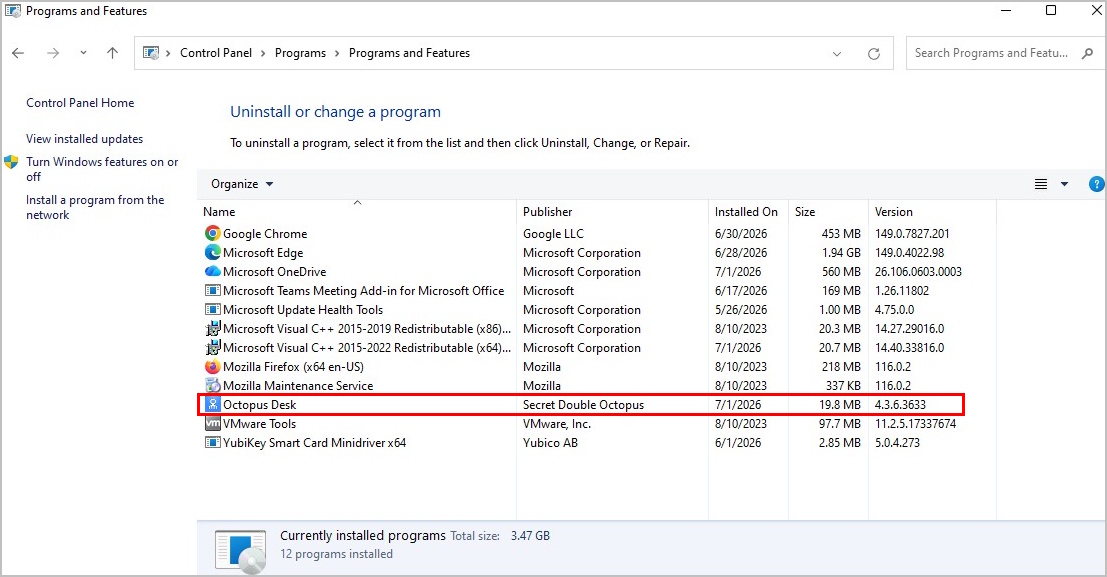Click the Secret Double Octopus publisher cell
This screenshot has width=1107, height=577.
coord(583,405)
